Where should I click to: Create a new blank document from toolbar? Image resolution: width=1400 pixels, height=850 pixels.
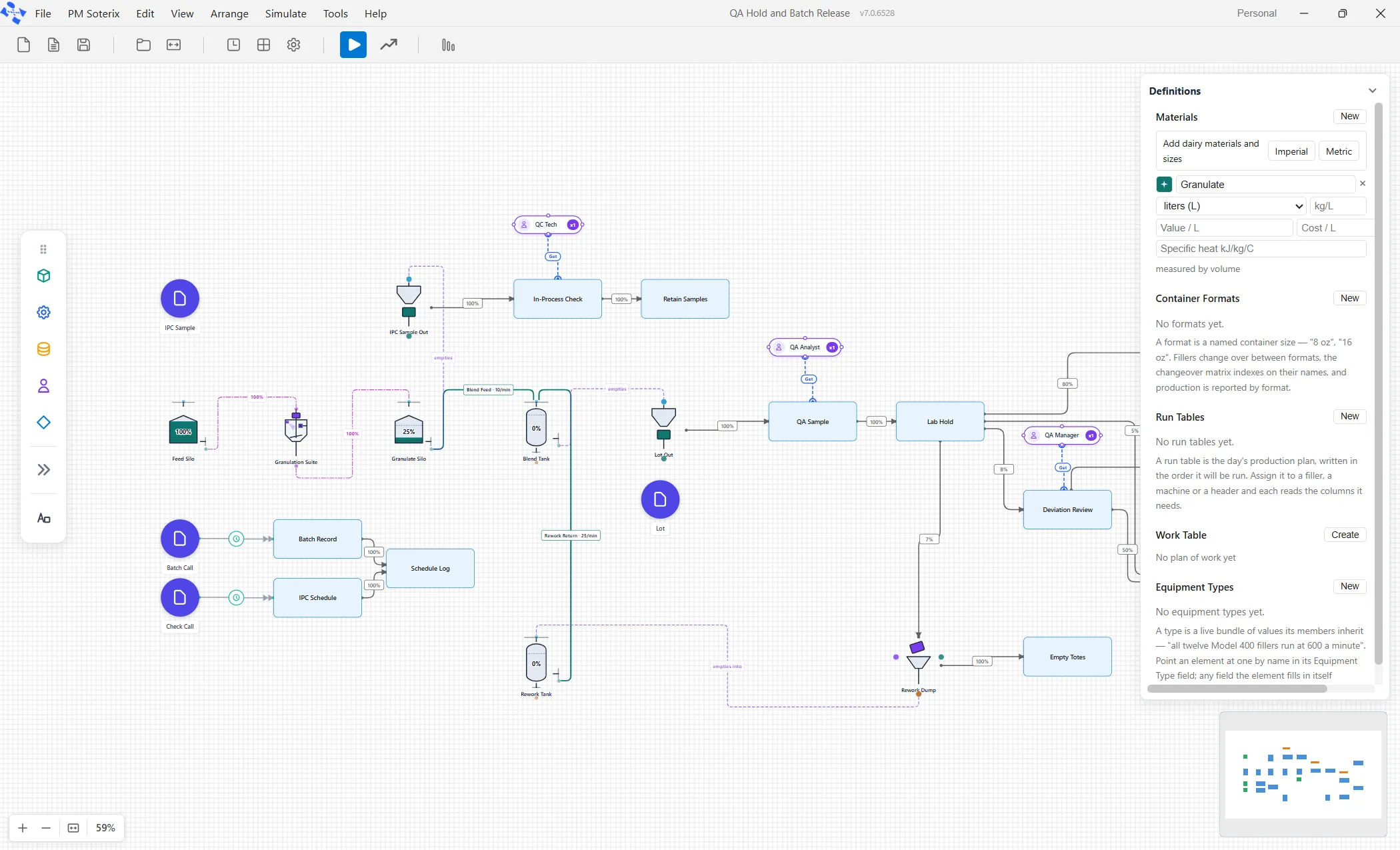click(23, 45)
